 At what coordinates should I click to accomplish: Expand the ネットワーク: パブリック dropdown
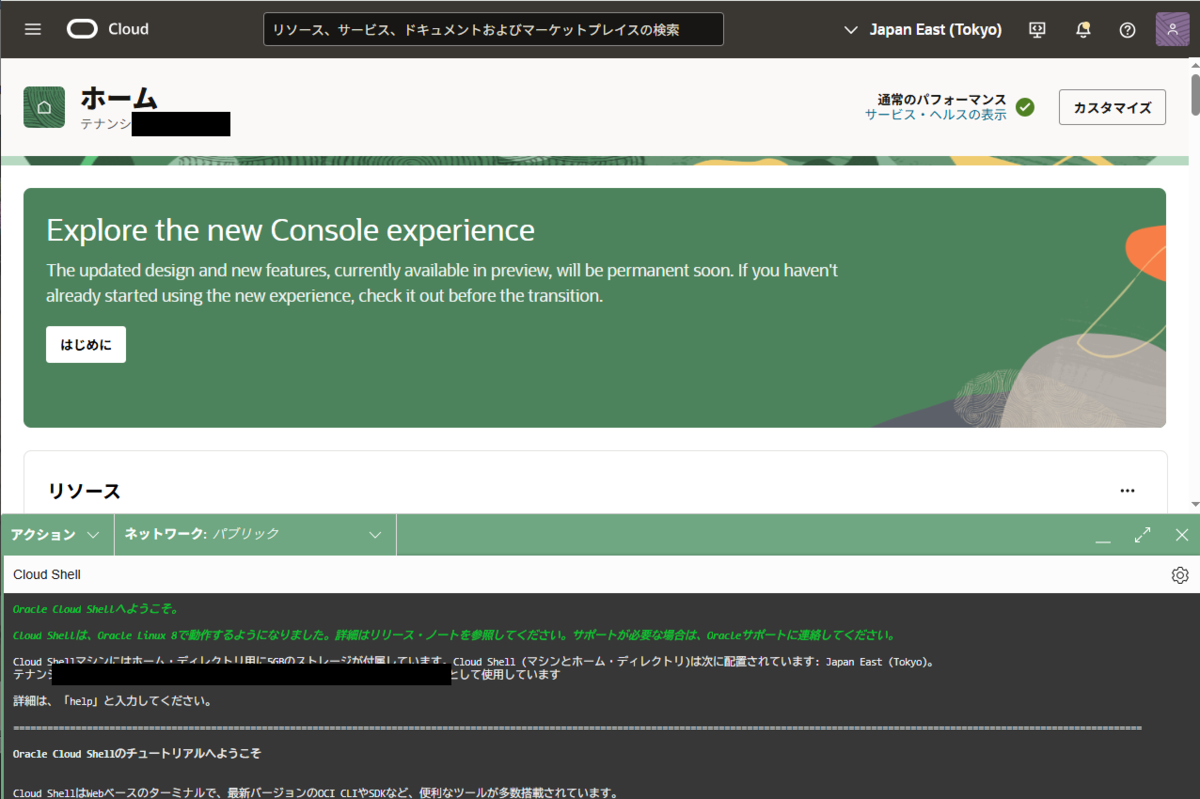point(255,535)
